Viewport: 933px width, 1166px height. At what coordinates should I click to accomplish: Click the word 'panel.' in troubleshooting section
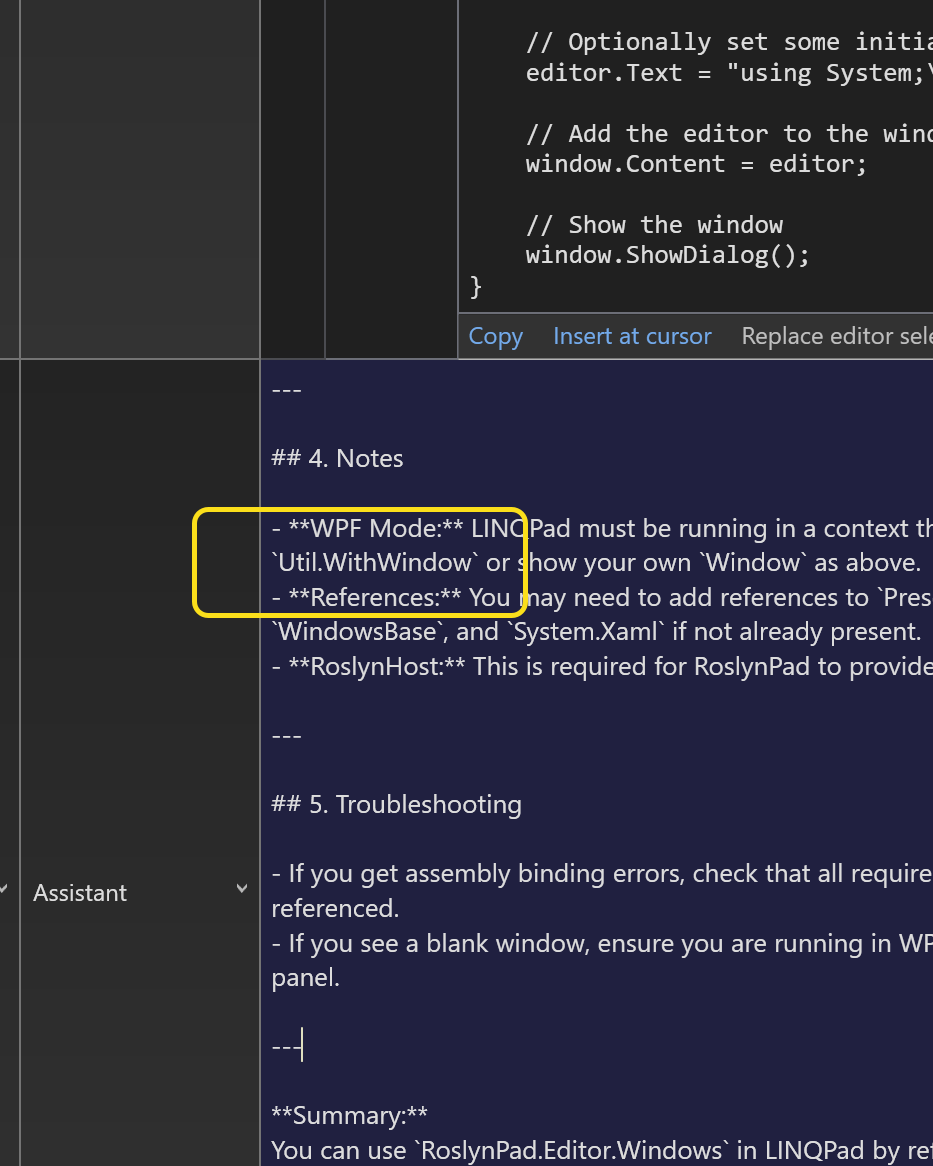point(306,978)
